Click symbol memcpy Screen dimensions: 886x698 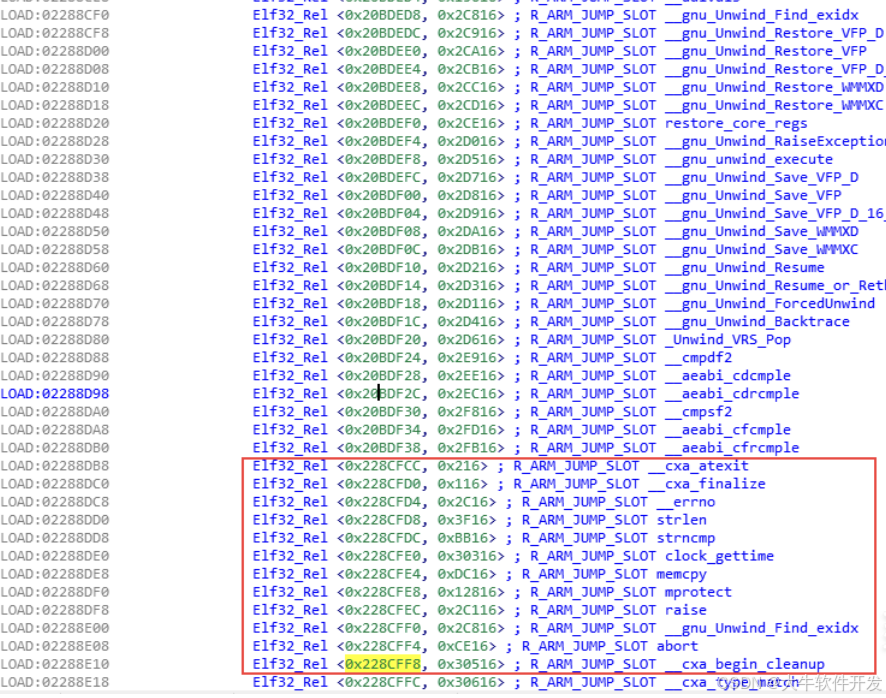click(681, 574)
